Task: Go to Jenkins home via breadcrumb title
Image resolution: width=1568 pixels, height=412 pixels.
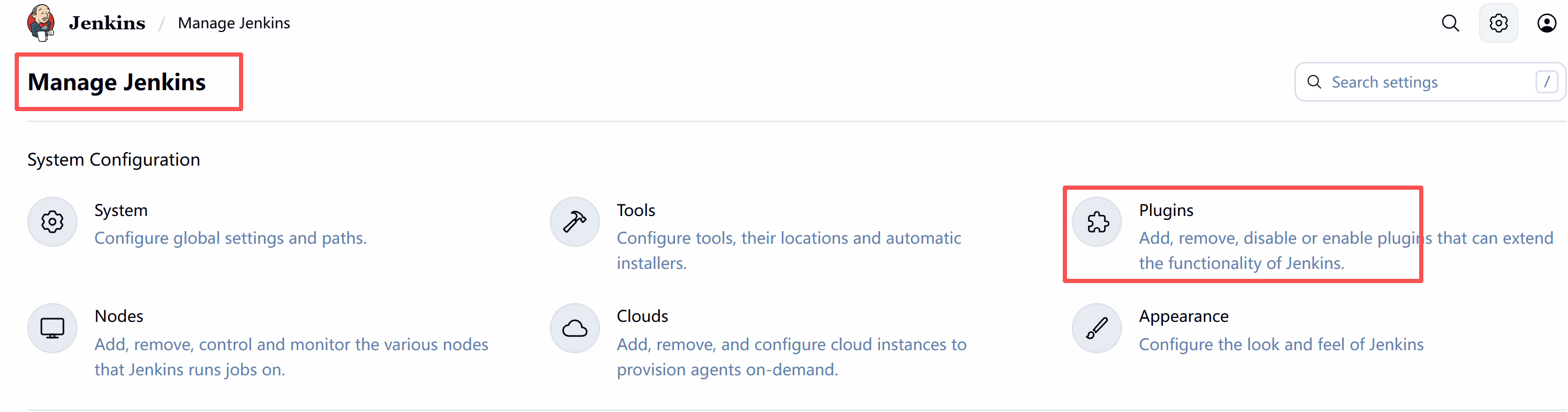Action: 107,23
